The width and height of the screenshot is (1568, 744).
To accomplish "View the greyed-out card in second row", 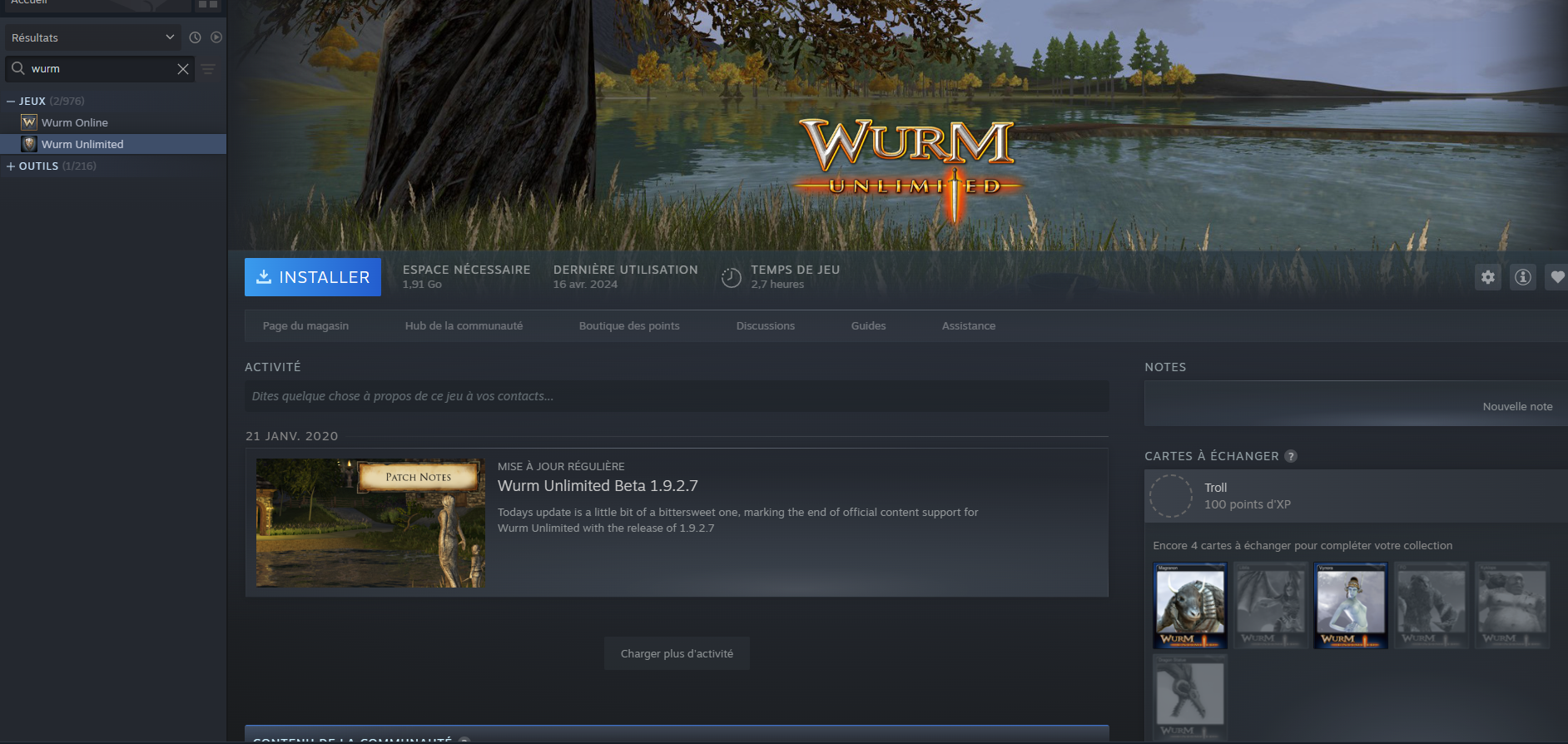I will (x=1190, y=697).
